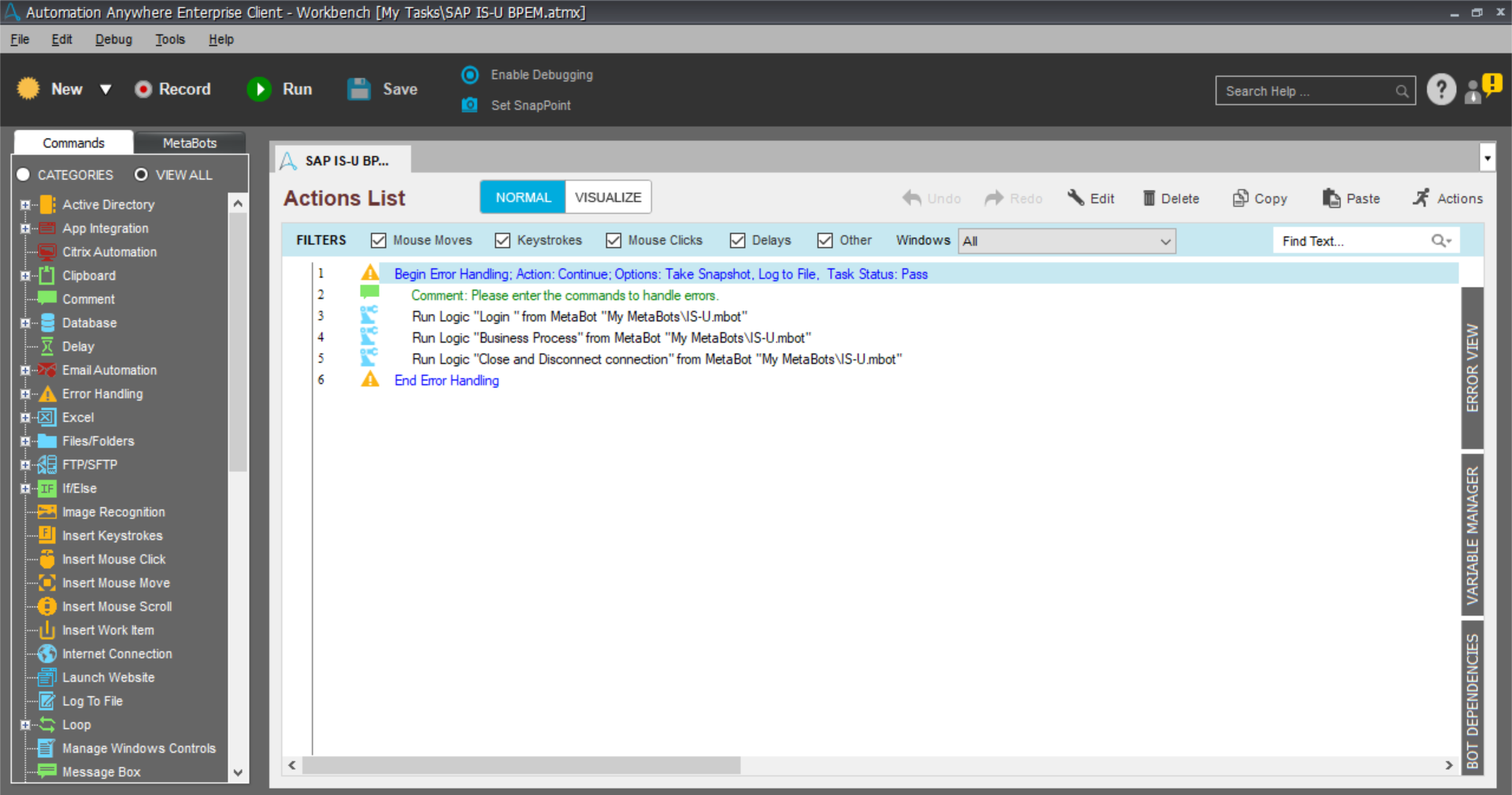Screen dimensions: 1512x795
Task: Switch to the MetaBots tab
Action: point(190,143)
